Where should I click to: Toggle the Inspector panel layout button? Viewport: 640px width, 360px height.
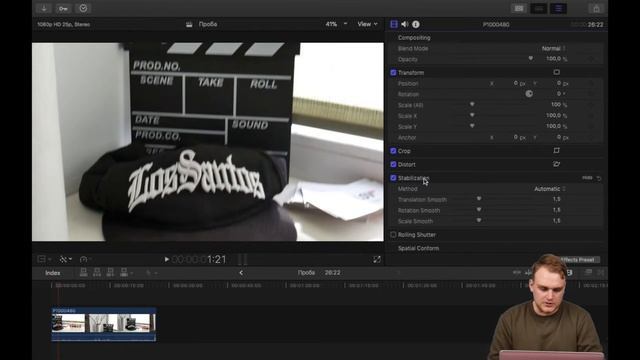(558, 8)
